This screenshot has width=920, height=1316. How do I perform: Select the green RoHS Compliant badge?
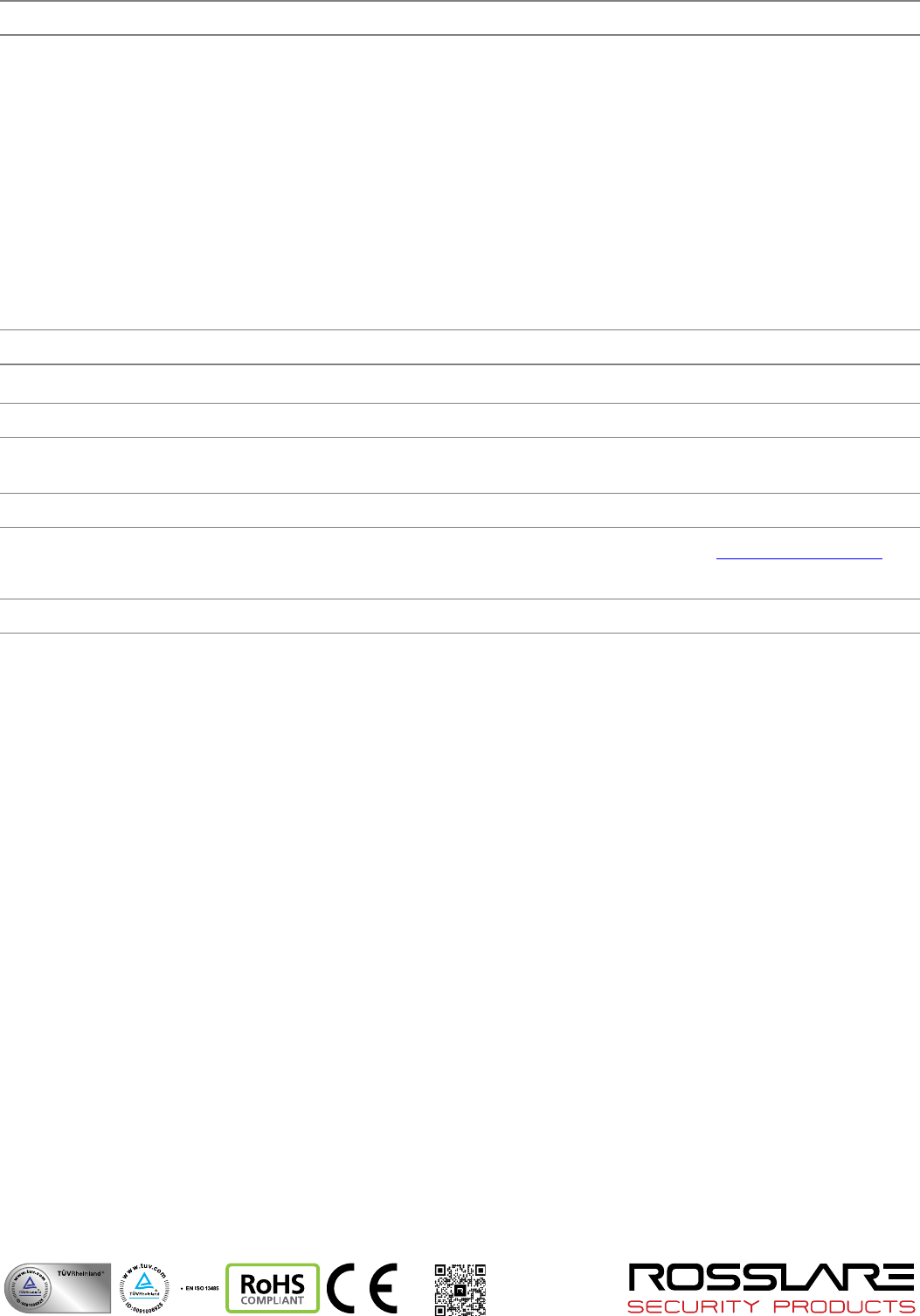pos(273,1288)
